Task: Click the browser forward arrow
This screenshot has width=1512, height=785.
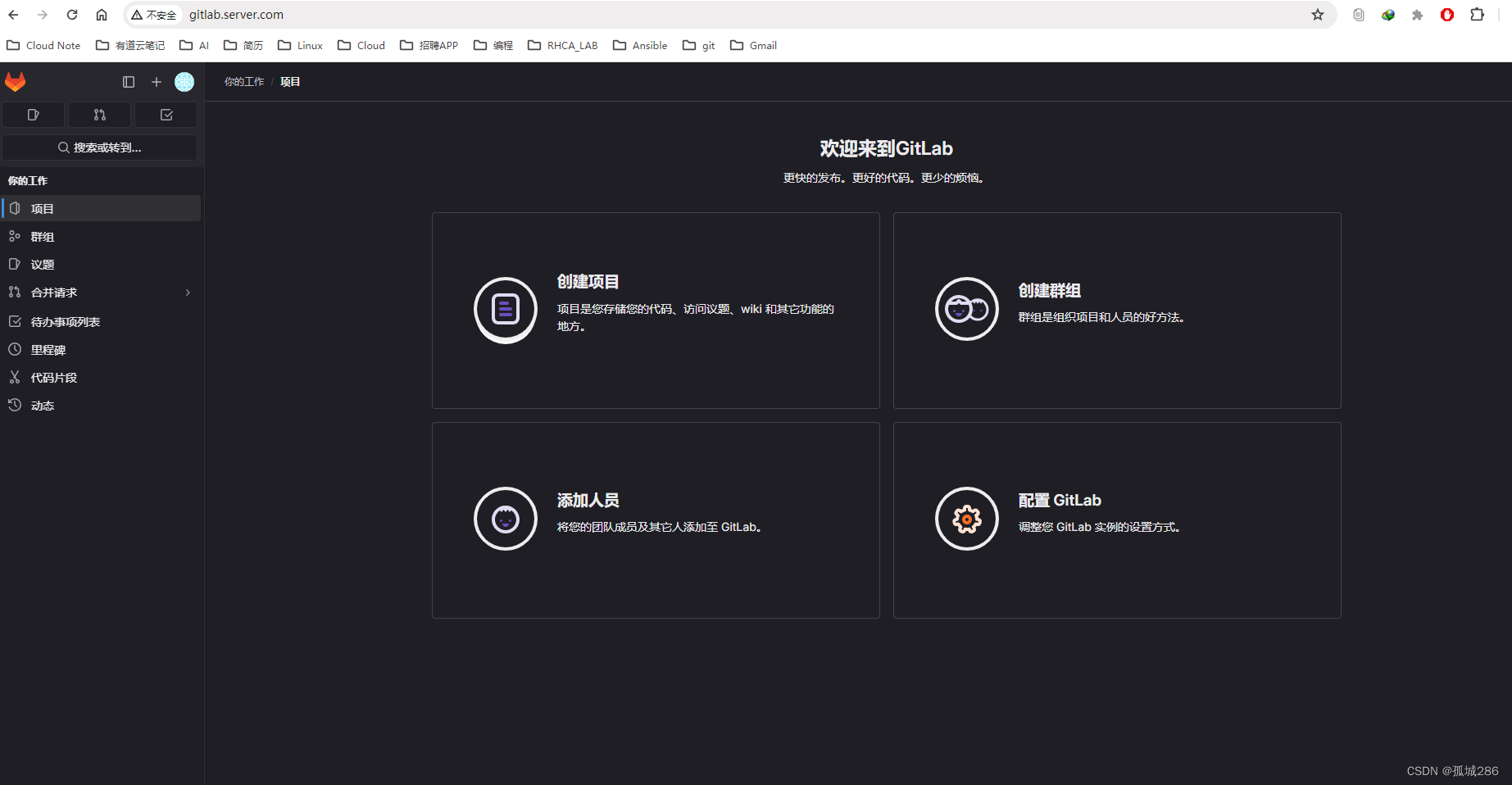Action: [x=43, y=15]
